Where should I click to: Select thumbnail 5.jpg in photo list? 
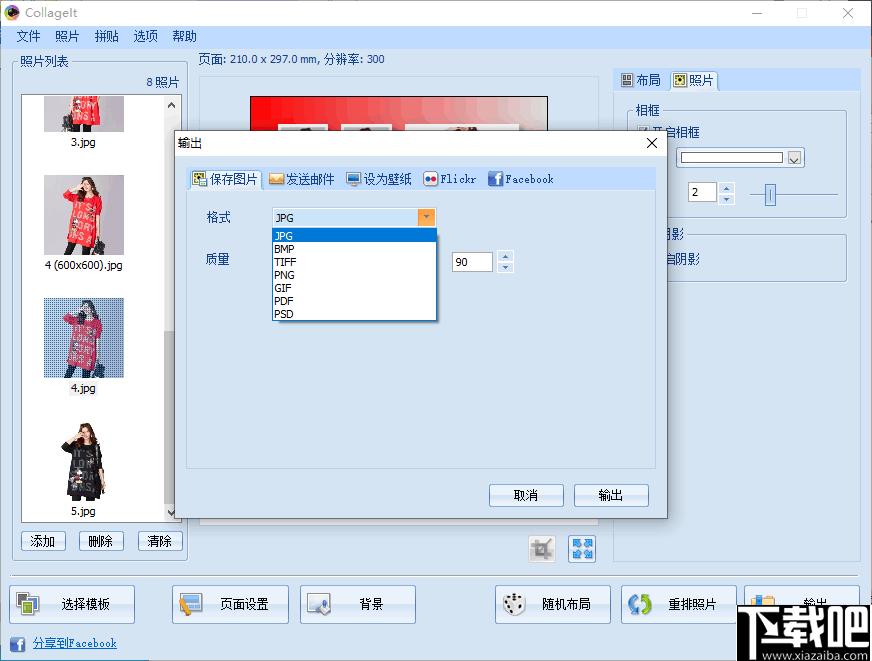[84, 461]
